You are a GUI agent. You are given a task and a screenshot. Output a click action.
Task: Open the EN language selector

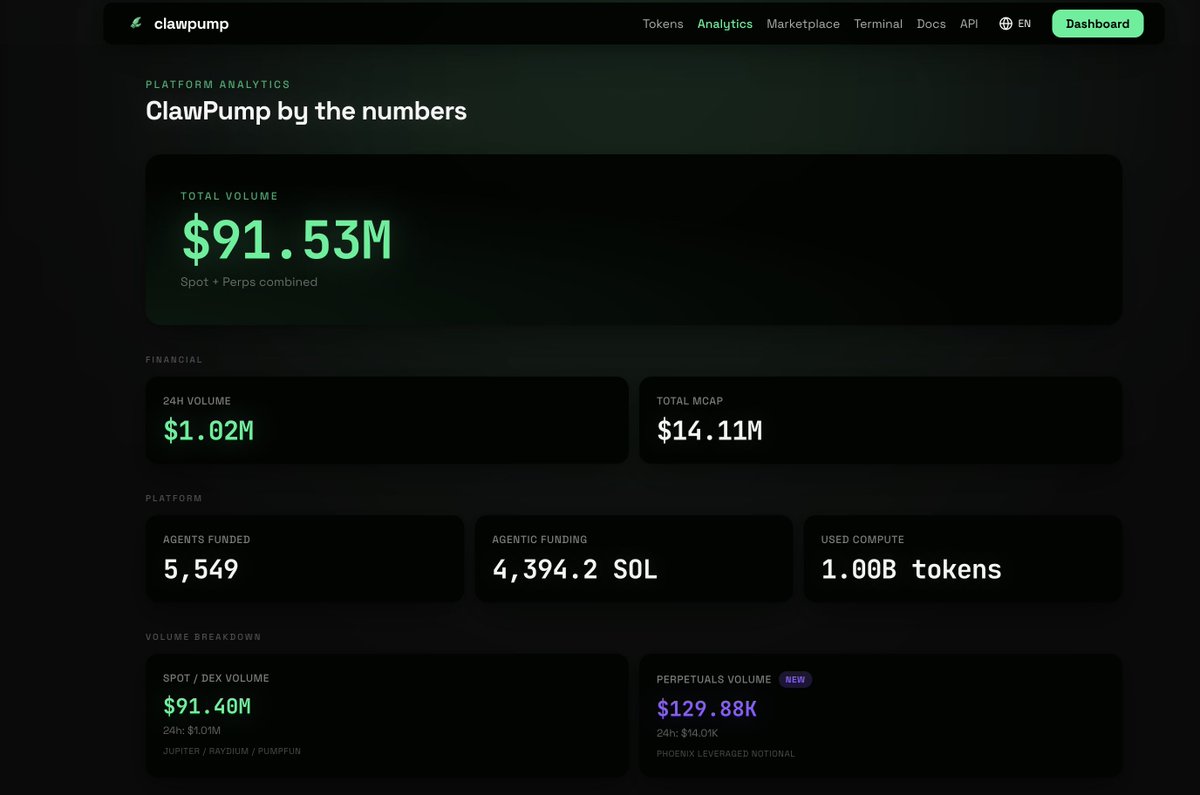tap(1024, 24)
